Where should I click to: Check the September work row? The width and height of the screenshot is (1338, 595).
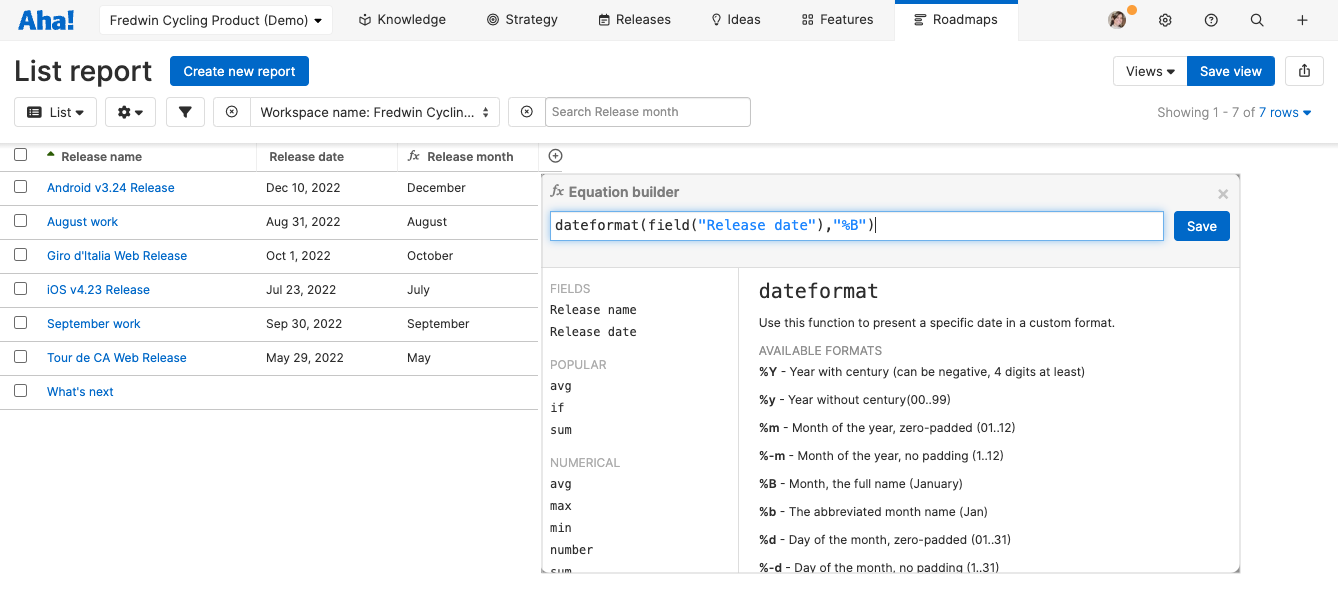(x=21, y=323)
